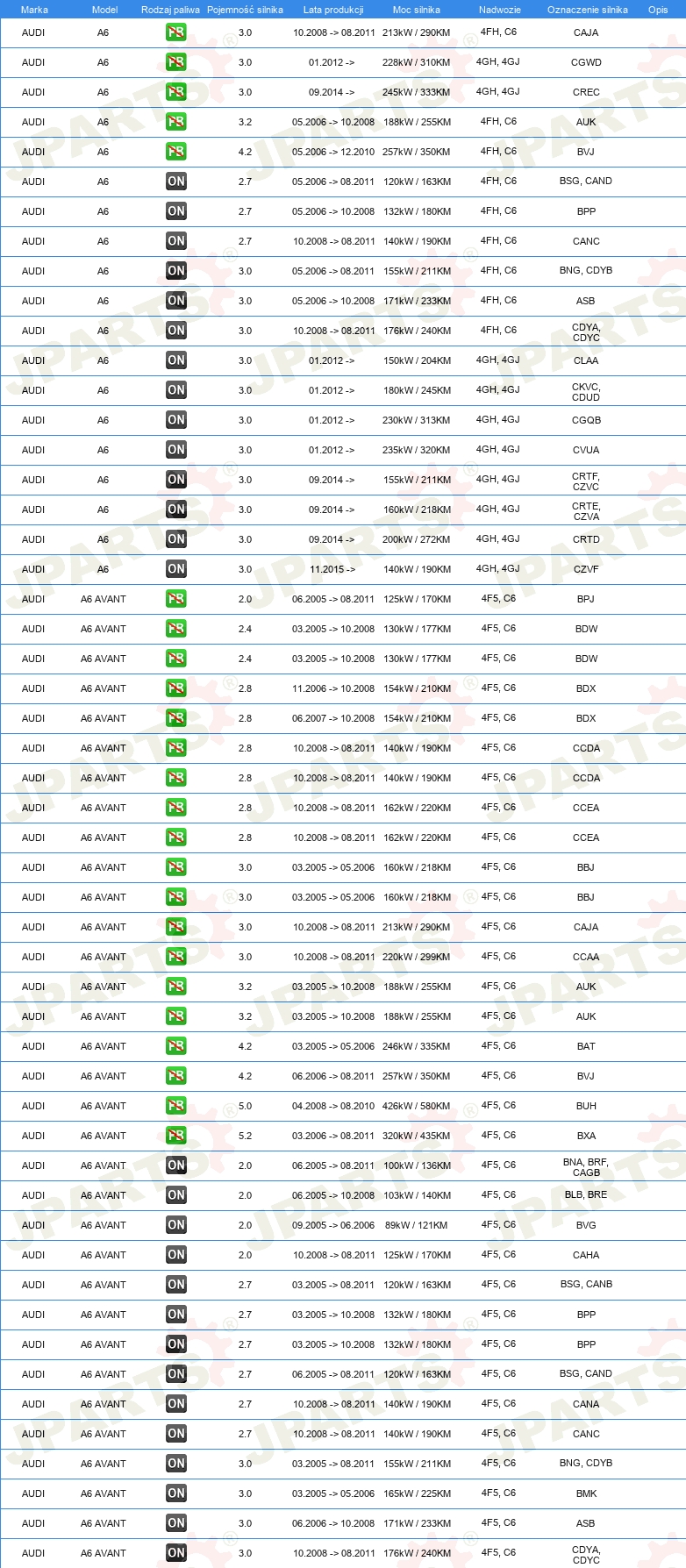Image resolution: width=686 pixels, height=1568 pixels.
Task: Select the 228kW / 310KM power cell
Action: (417, 62)
